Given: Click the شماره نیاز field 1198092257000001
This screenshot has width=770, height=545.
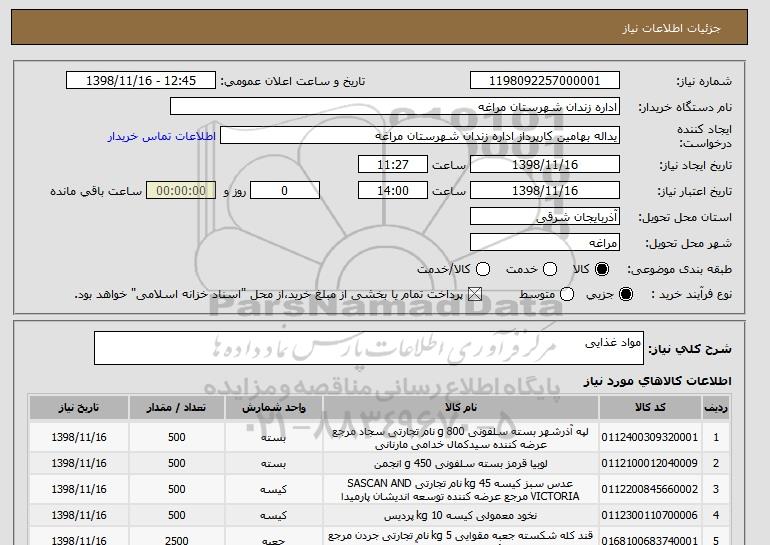Looking at the screenshot, I should tap(545, 81).
